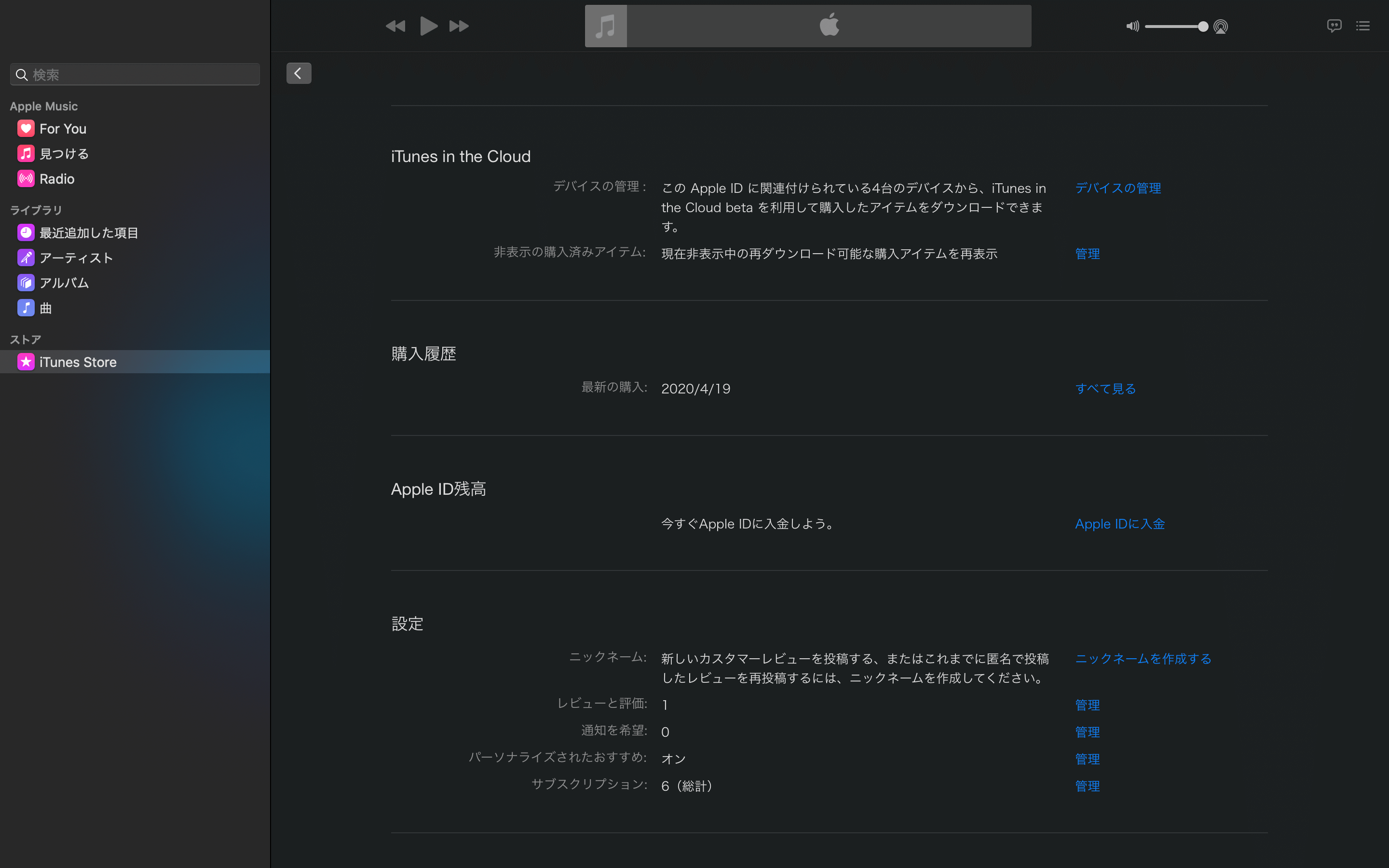Click the ライブラリ section header
This screenshot has width=1389, height=868.
36,210
